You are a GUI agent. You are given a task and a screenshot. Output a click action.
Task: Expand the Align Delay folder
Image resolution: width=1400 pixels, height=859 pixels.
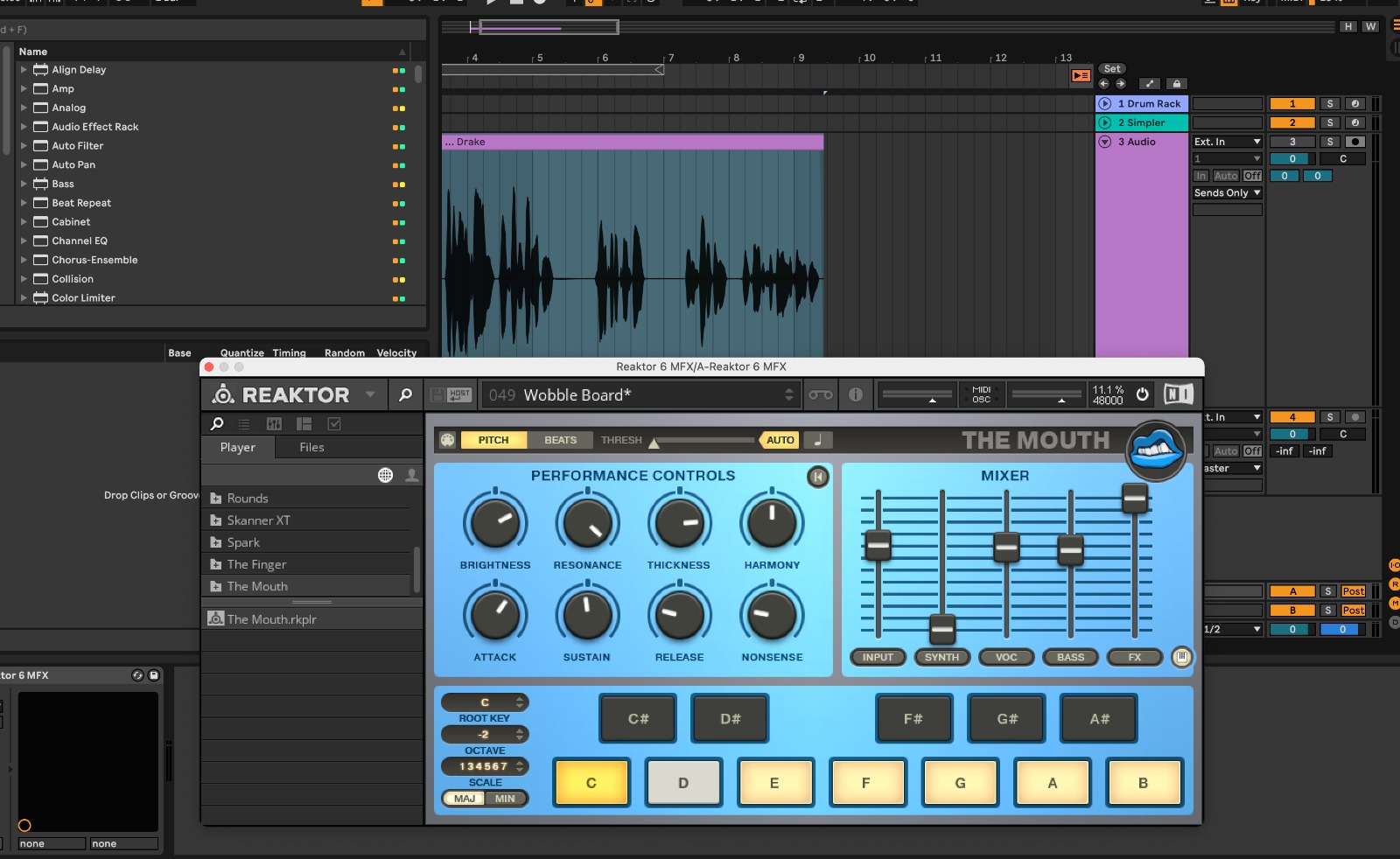24,70
